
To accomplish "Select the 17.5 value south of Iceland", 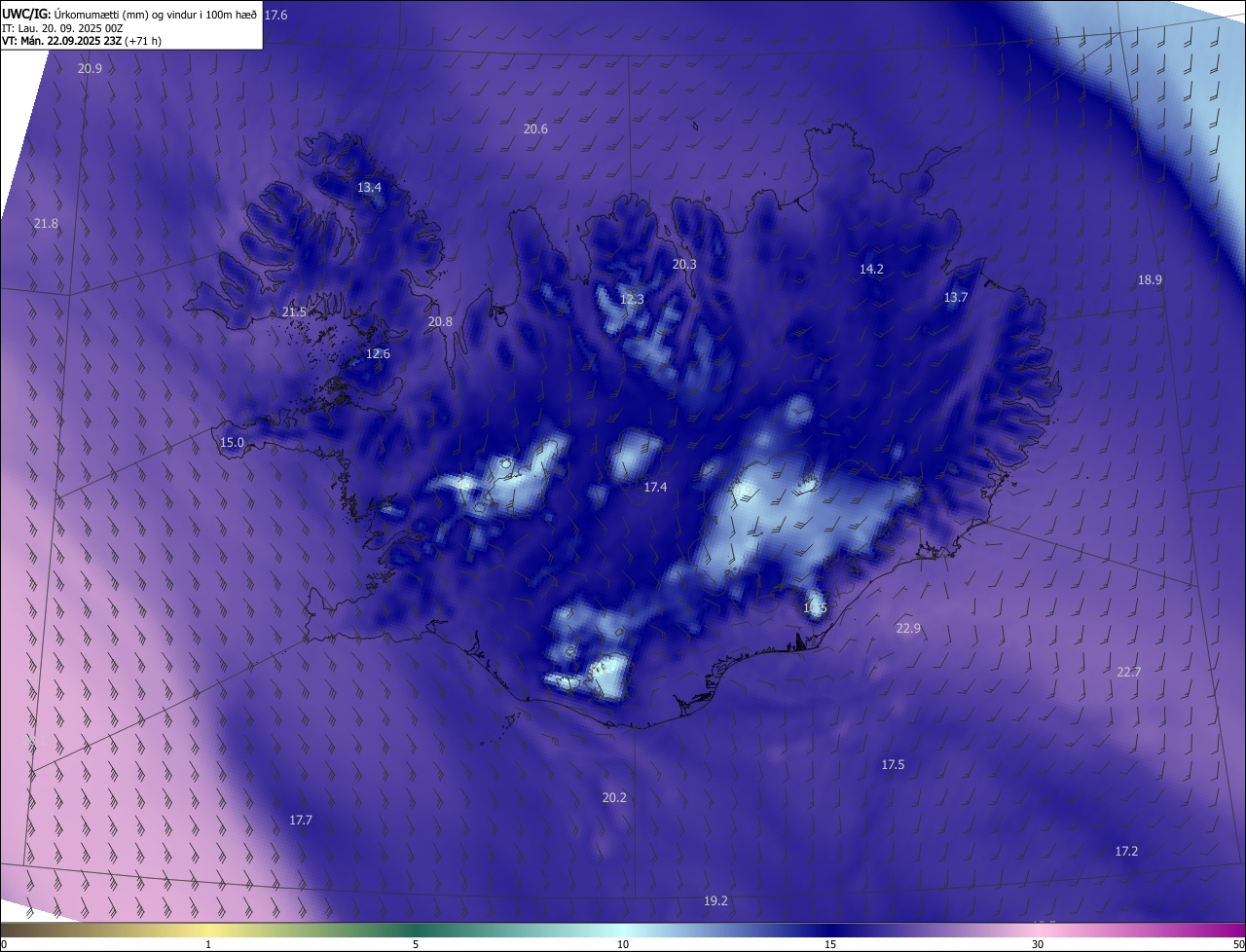I will click(x=893, y=764).
